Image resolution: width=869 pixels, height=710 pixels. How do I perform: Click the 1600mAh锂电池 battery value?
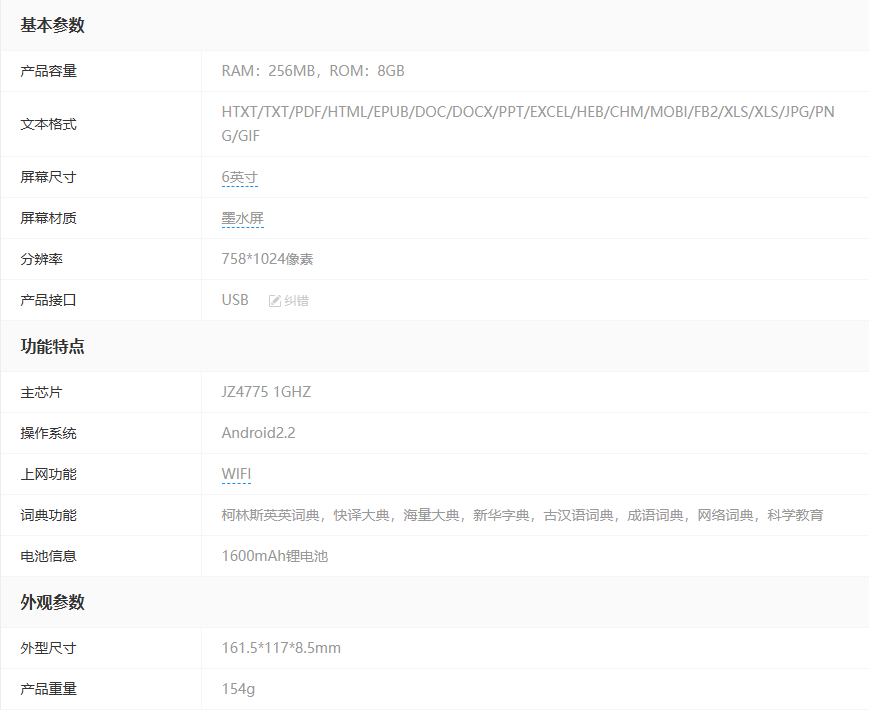click(274, 556)
